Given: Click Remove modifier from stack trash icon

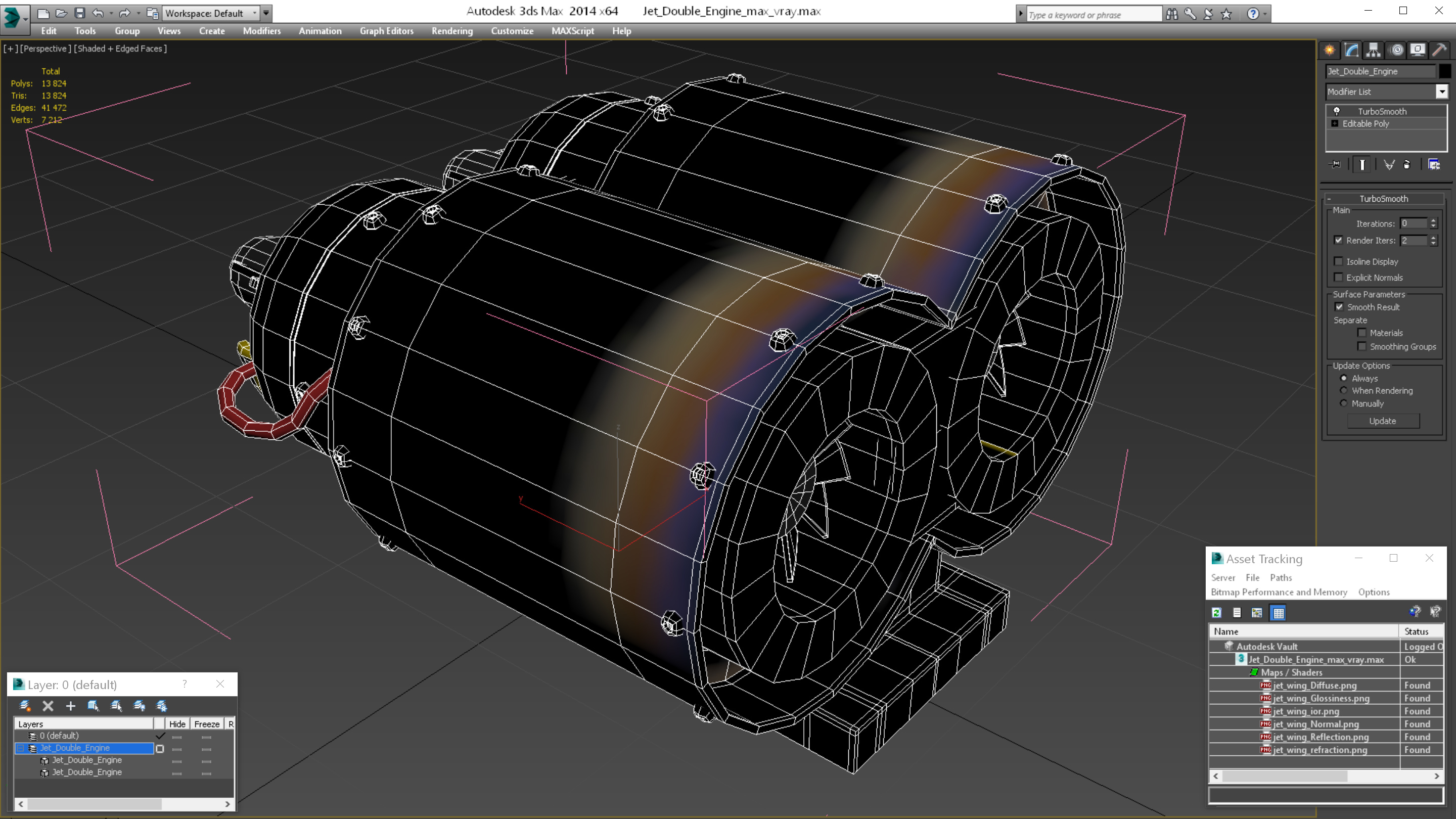Looking at the screenshot, I should pyautogui.click(x=1407, y=164).
